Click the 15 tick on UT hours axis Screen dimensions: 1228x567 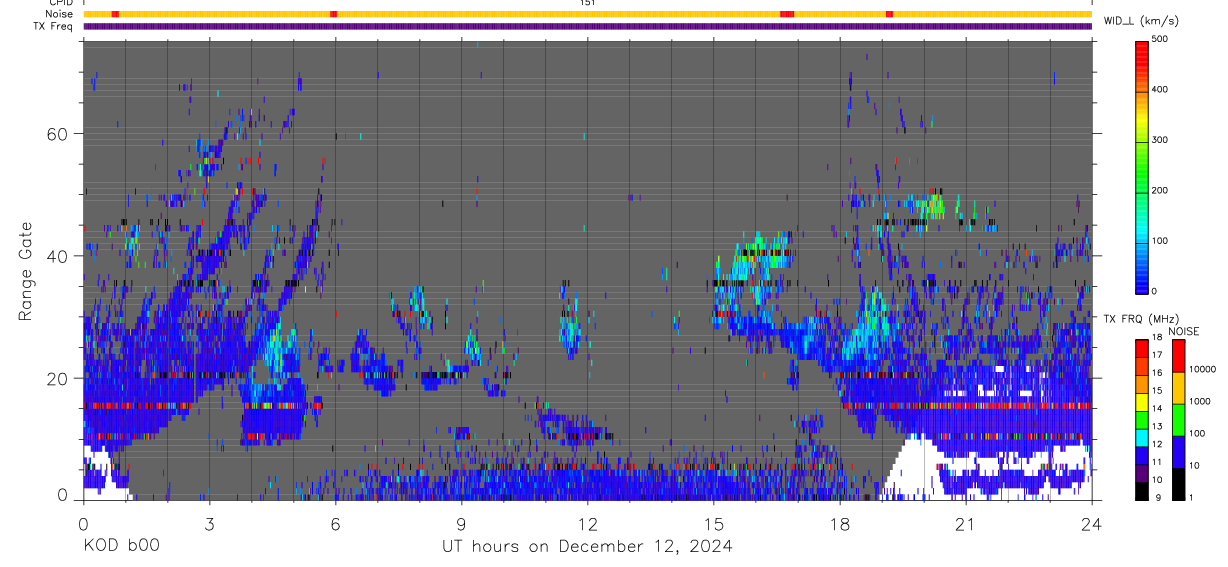click(x=713, y=523)
